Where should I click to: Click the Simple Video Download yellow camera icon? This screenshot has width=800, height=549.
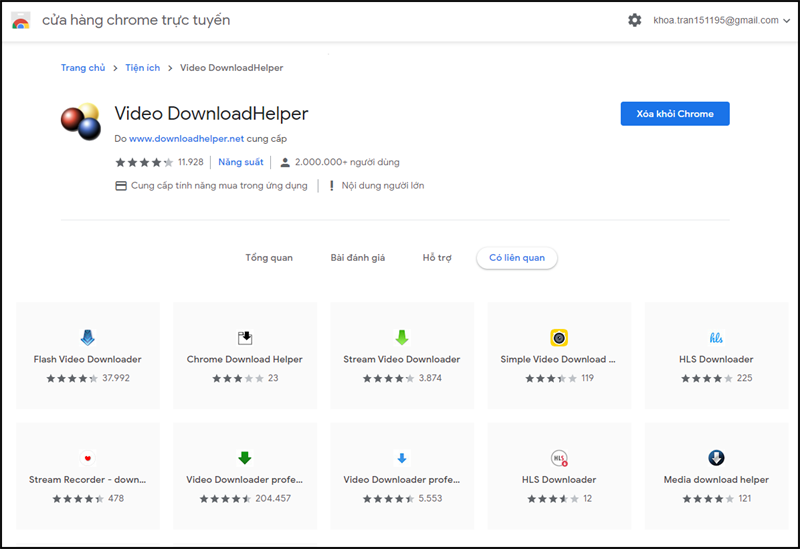(559, 337)
